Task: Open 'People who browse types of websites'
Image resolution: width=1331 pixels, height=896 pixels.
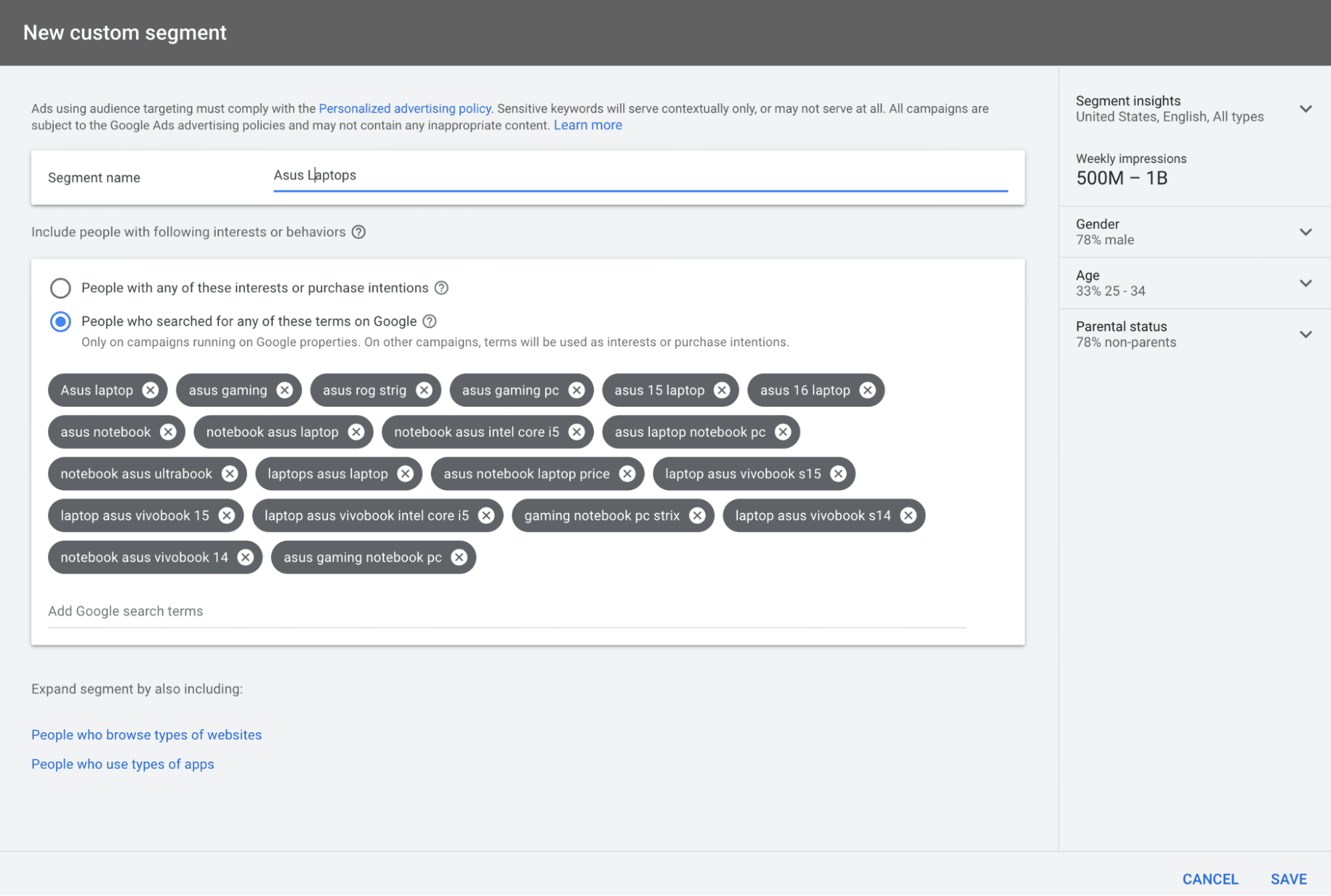Action: (x=146, y=735)
